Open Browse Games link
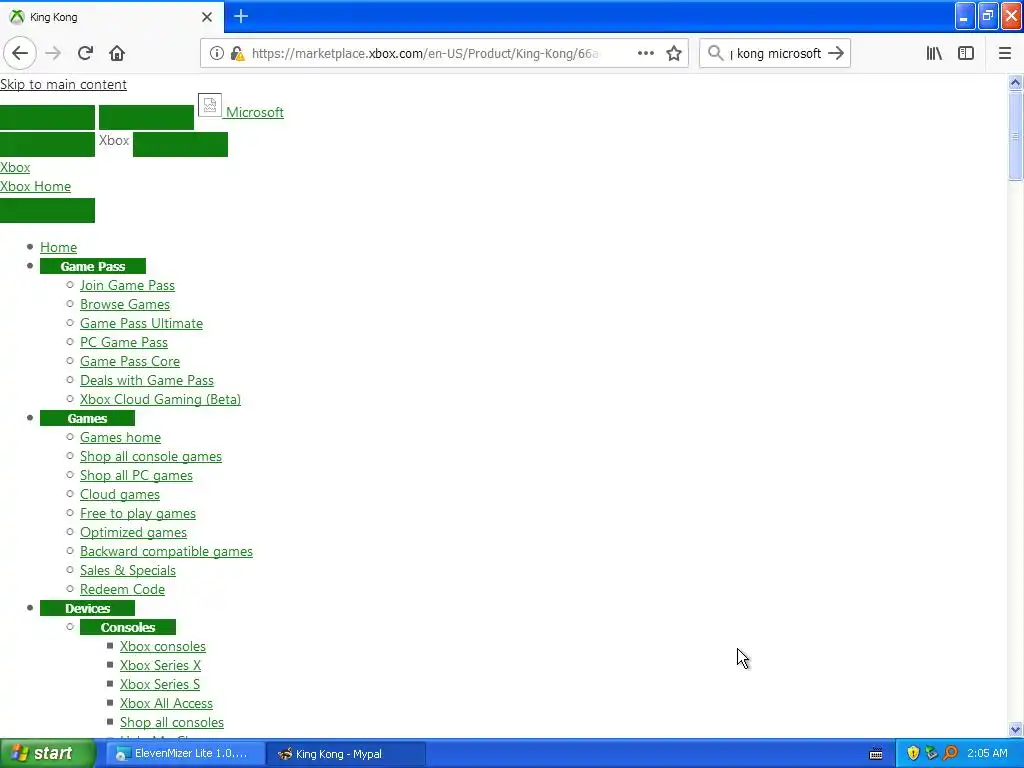The height and width of the screenshot is (768, 1024). [125, 304]
